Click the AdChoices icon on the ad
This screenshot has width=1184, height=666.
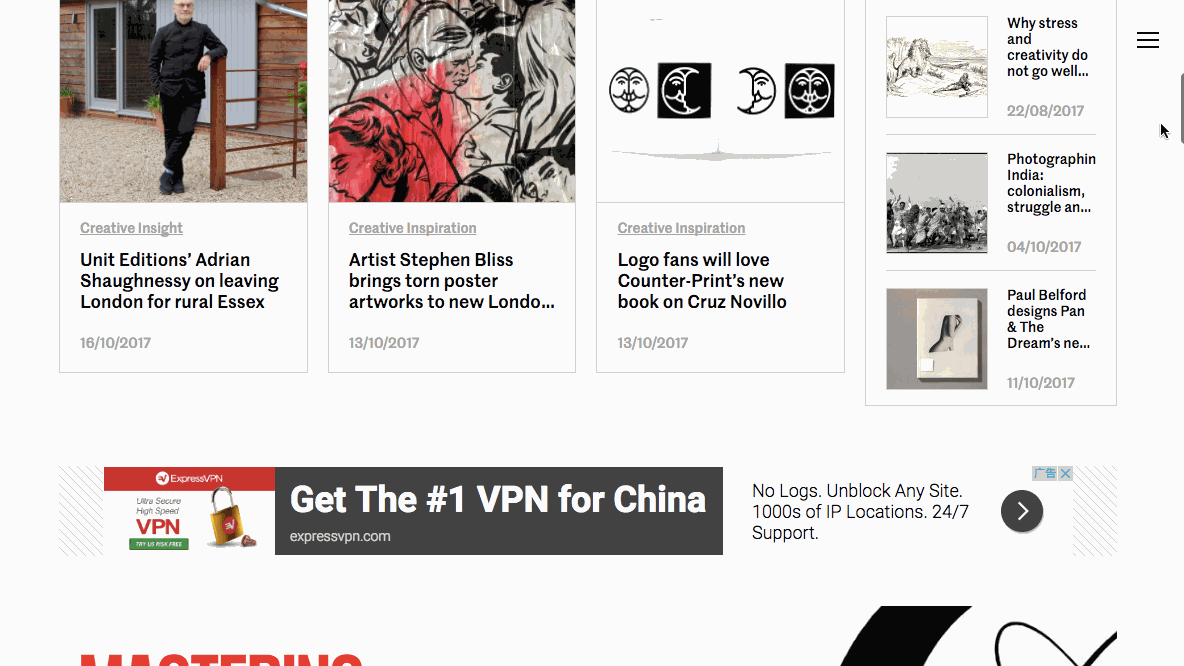(x=1045, y=473)
